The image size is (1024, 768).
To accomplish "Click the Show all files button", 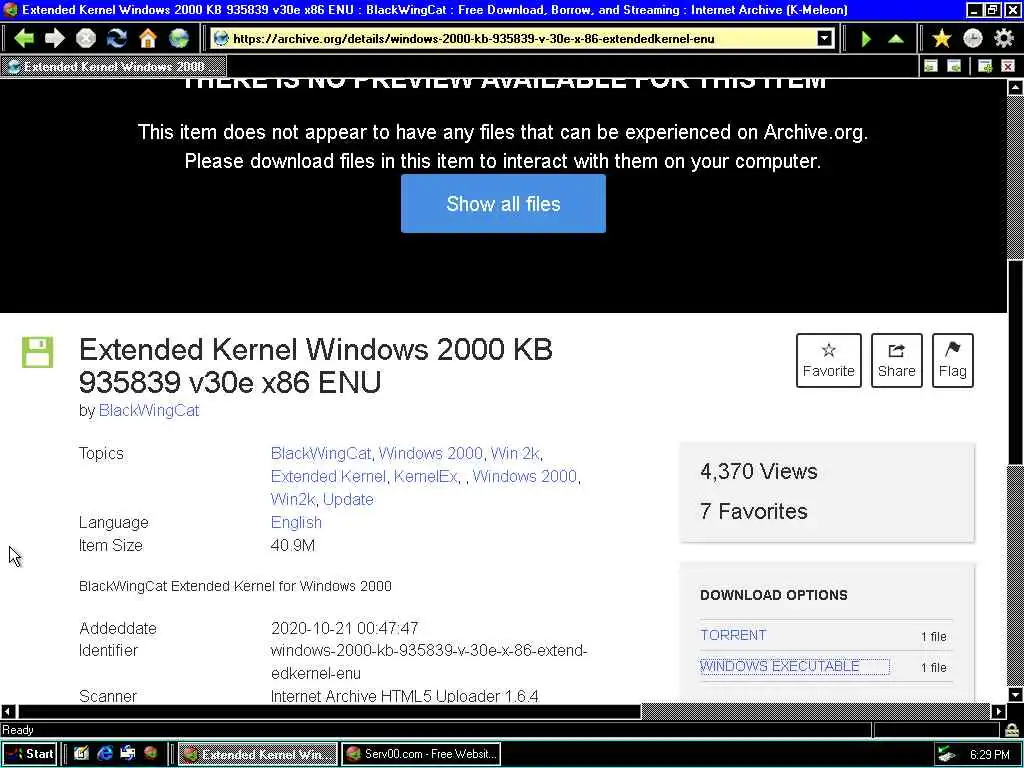I will pos(503,204).
